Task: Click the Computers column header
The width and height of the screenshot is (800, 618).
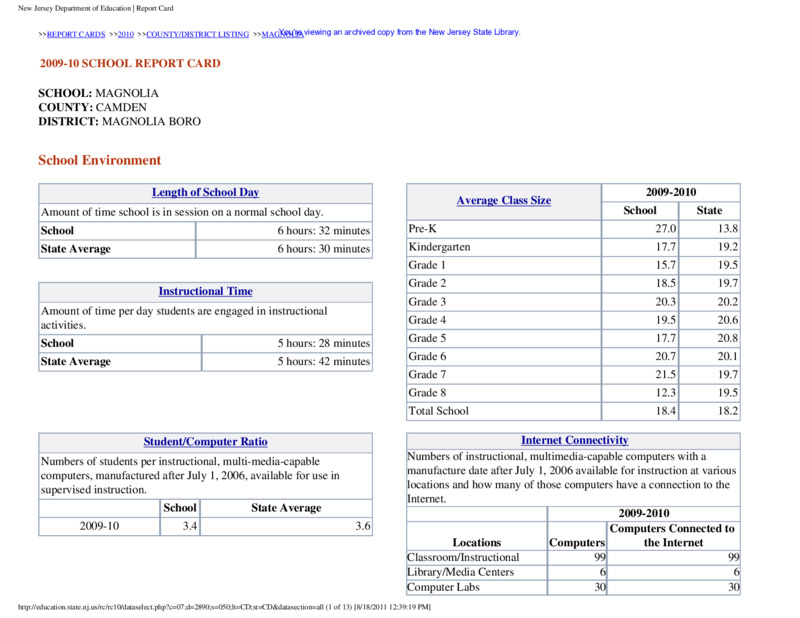Action: 577,542
